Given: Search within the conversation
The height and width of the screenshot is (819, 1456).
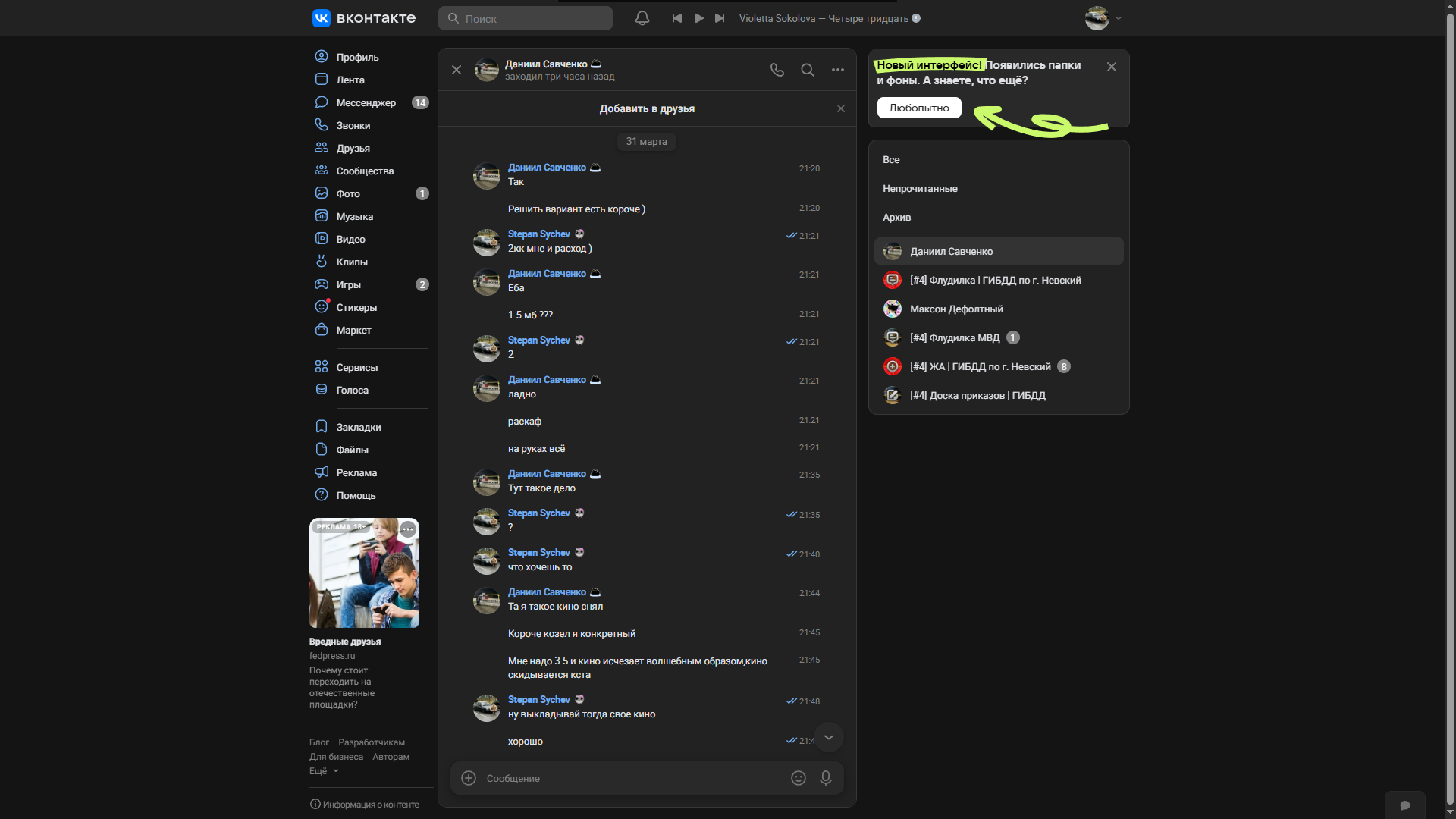Looking at the screenshot, I should tap(808, 70).
